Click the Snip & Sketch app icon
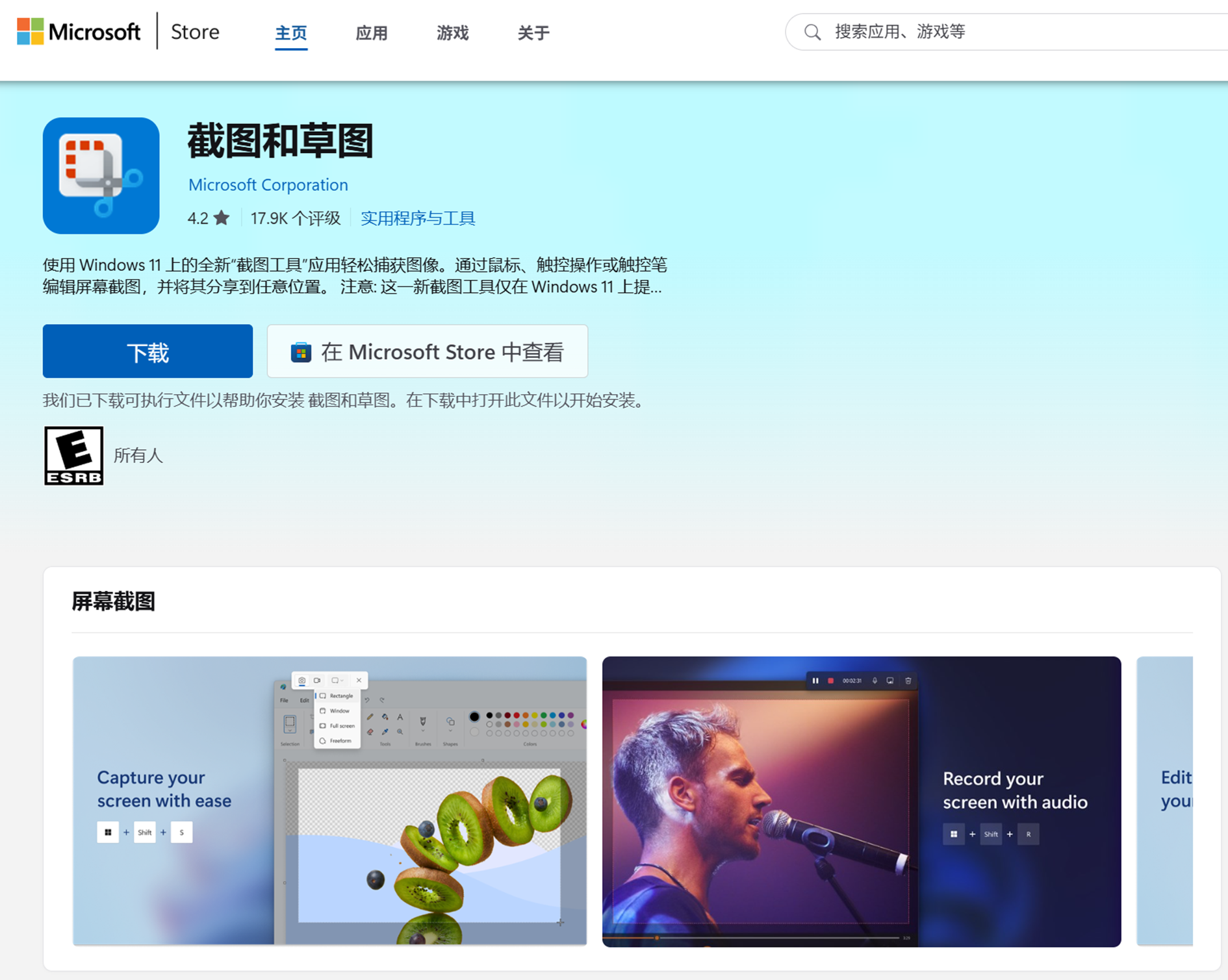Screen dimensions: 1228x980 [101, 175]
